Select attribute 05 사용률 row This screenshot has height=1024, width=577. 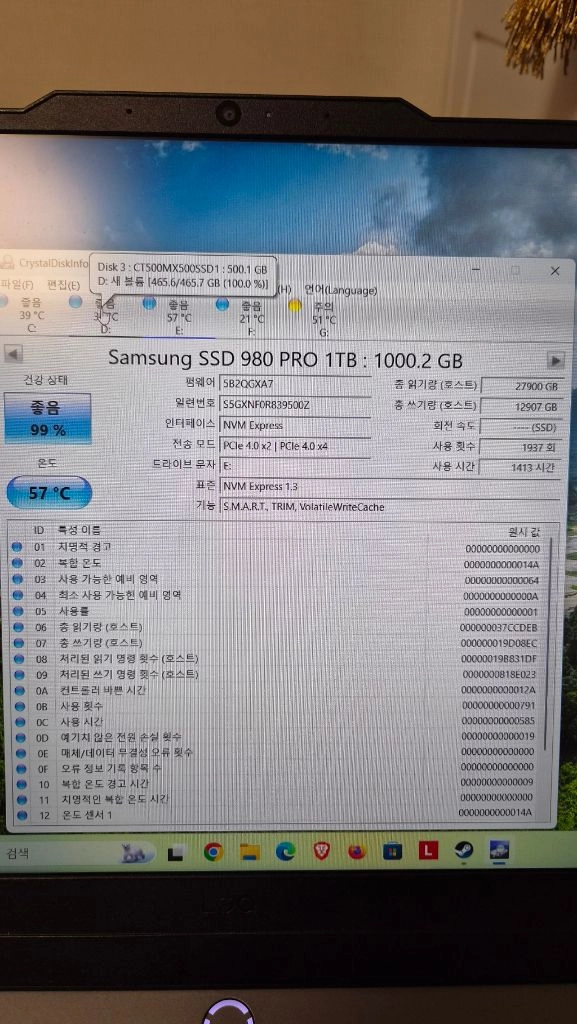pos(277,611)
